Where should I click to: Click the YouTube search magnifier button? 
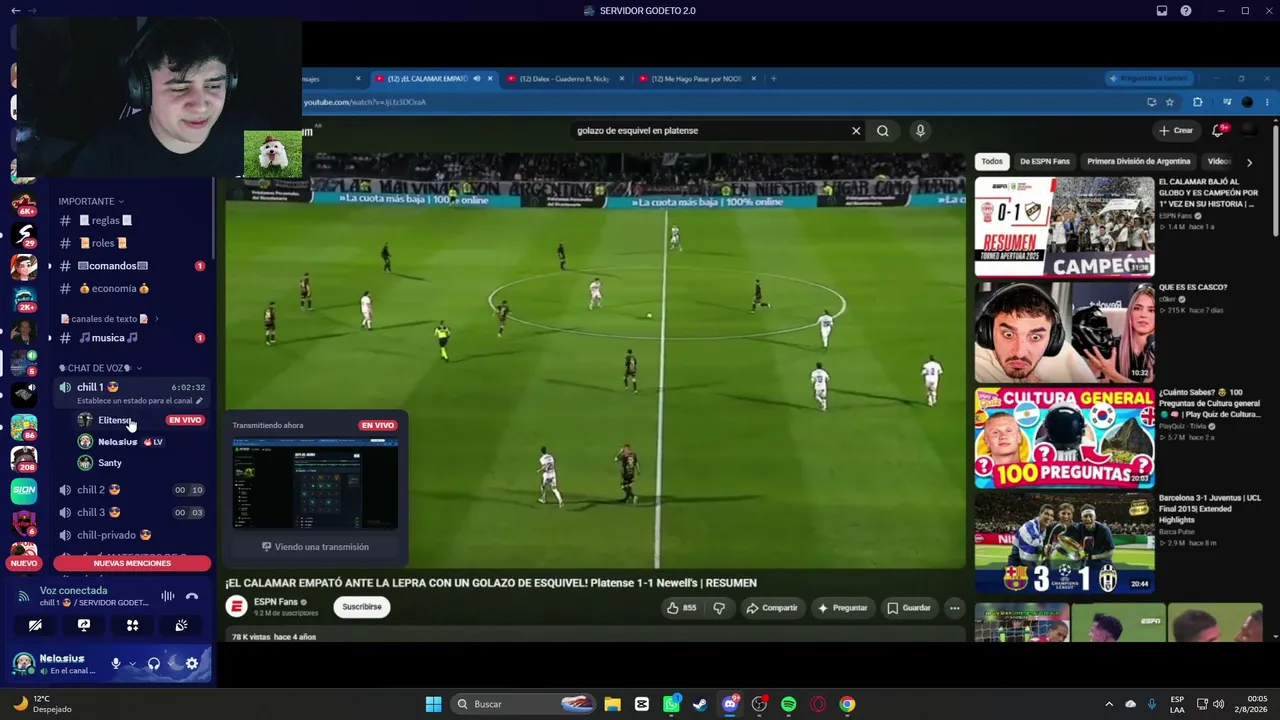point(883,131)
